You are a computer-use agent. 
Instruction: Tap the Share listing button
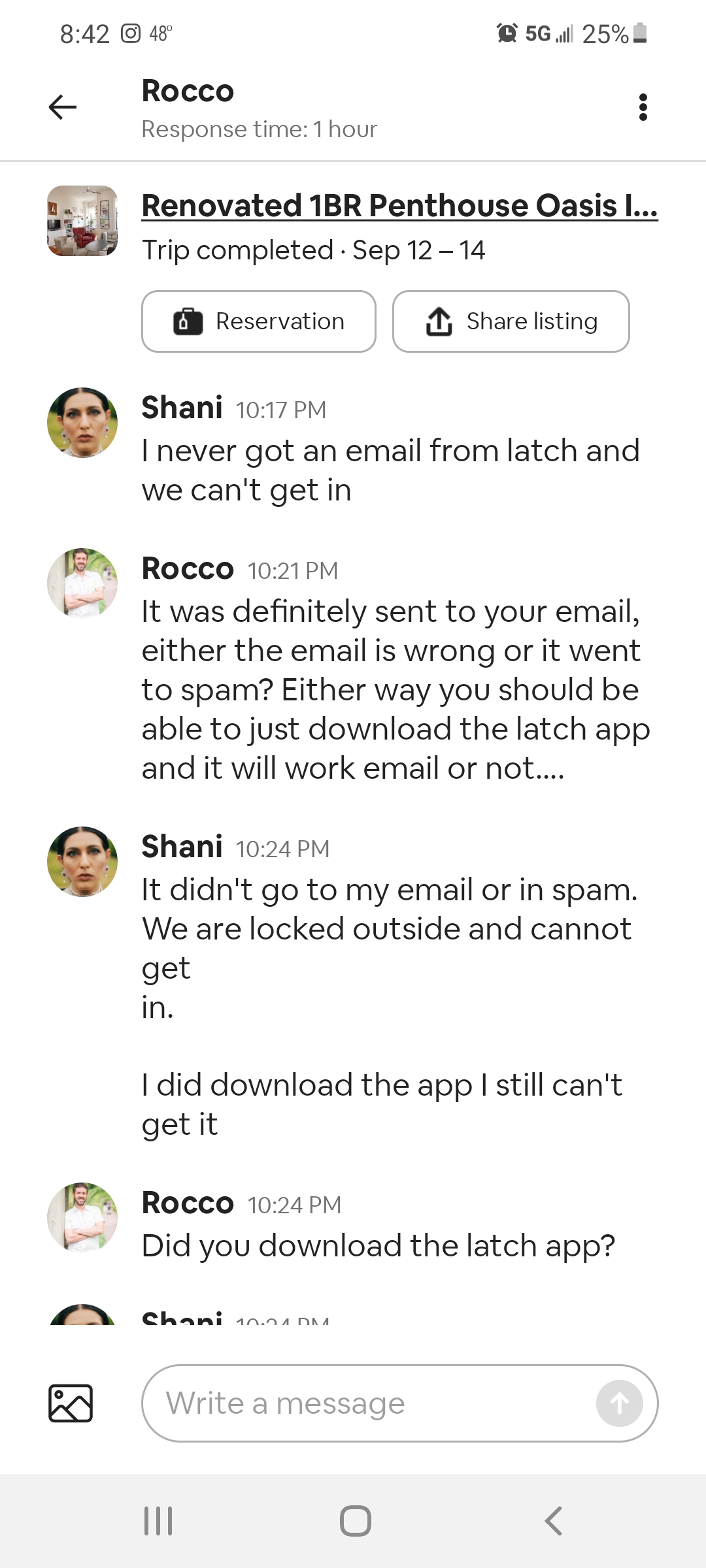click(x=511, y=321)
